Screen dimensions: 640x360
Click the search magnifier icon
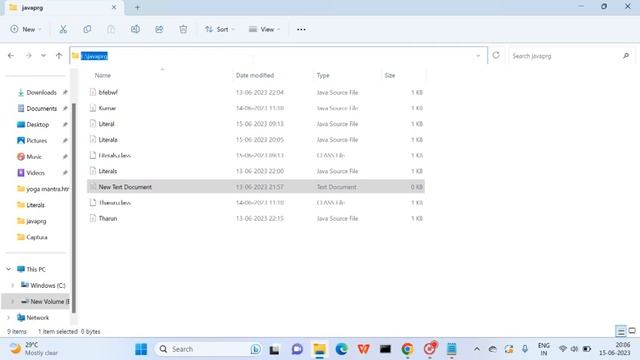coord(626,56)
